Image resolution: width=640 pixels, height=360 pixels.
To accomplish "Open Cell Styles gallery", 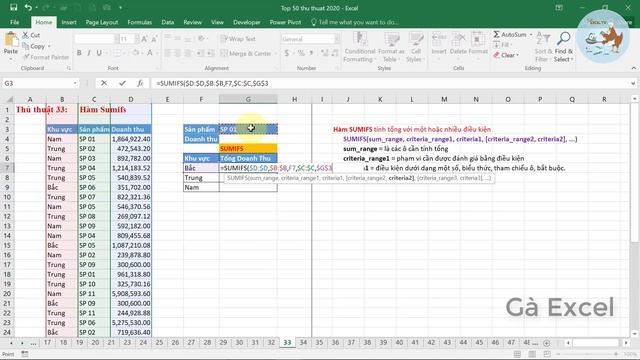I will (415, 47).
